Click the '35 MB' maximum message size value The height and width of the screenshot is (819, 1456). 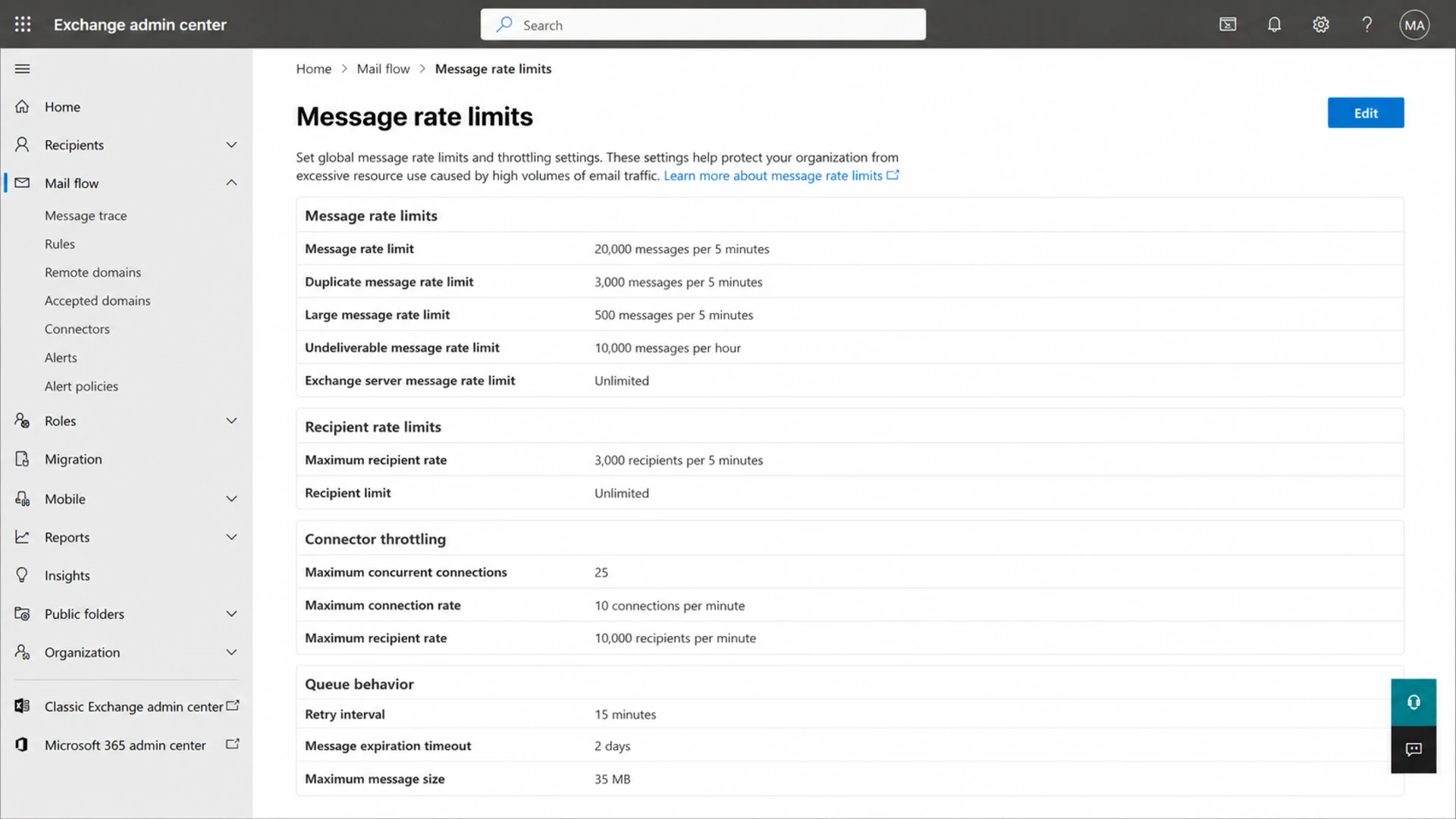pos(612,779)
